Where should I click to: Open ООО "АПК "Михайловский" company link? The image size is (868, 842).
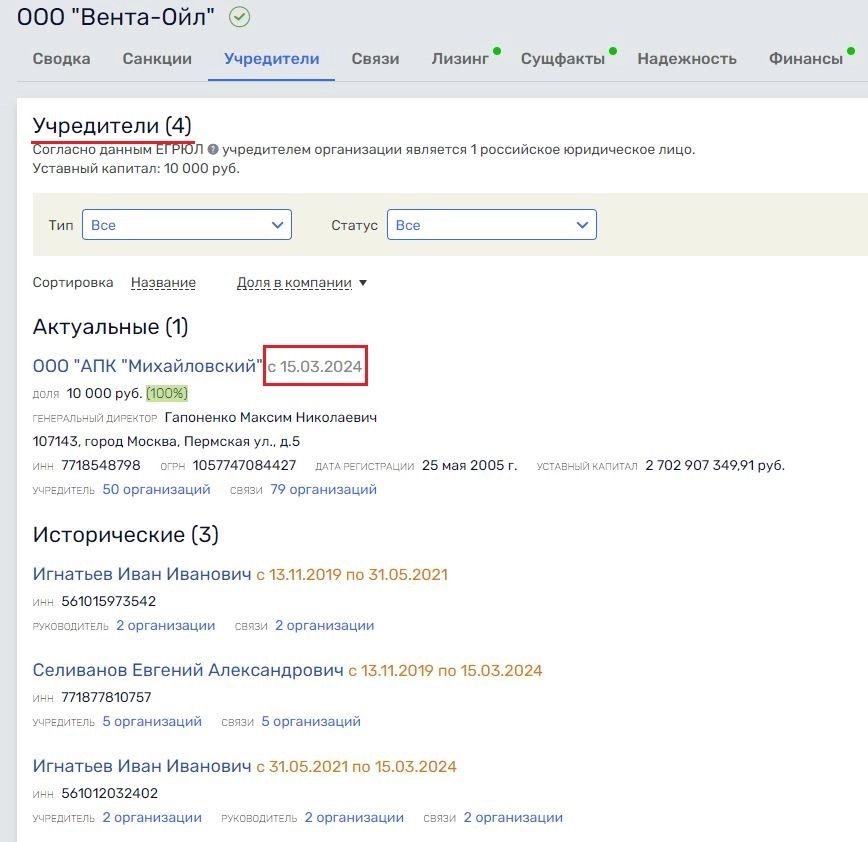point(147,366)
